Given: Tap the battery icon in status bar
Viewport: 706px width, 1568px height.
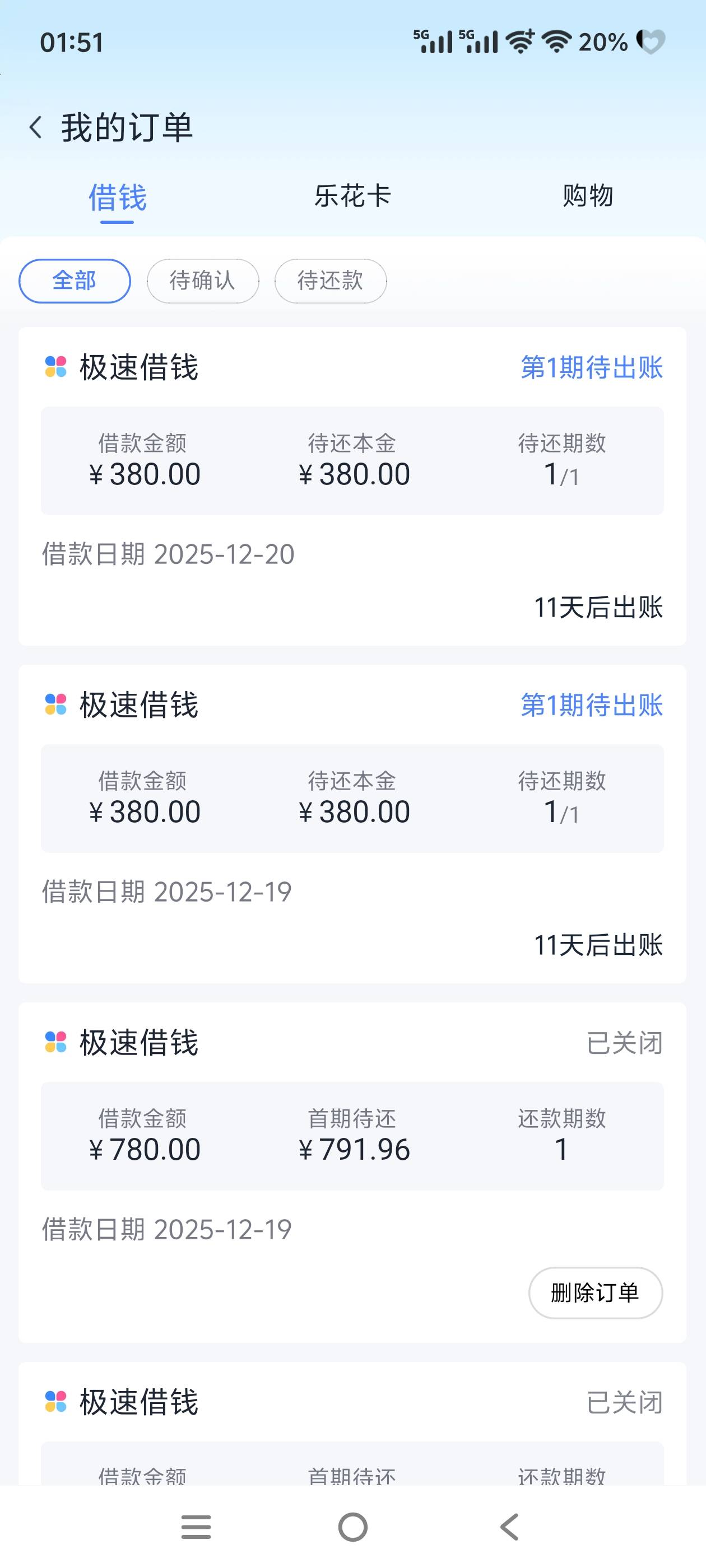Looking at the screenshot, I should pos(651,42).
